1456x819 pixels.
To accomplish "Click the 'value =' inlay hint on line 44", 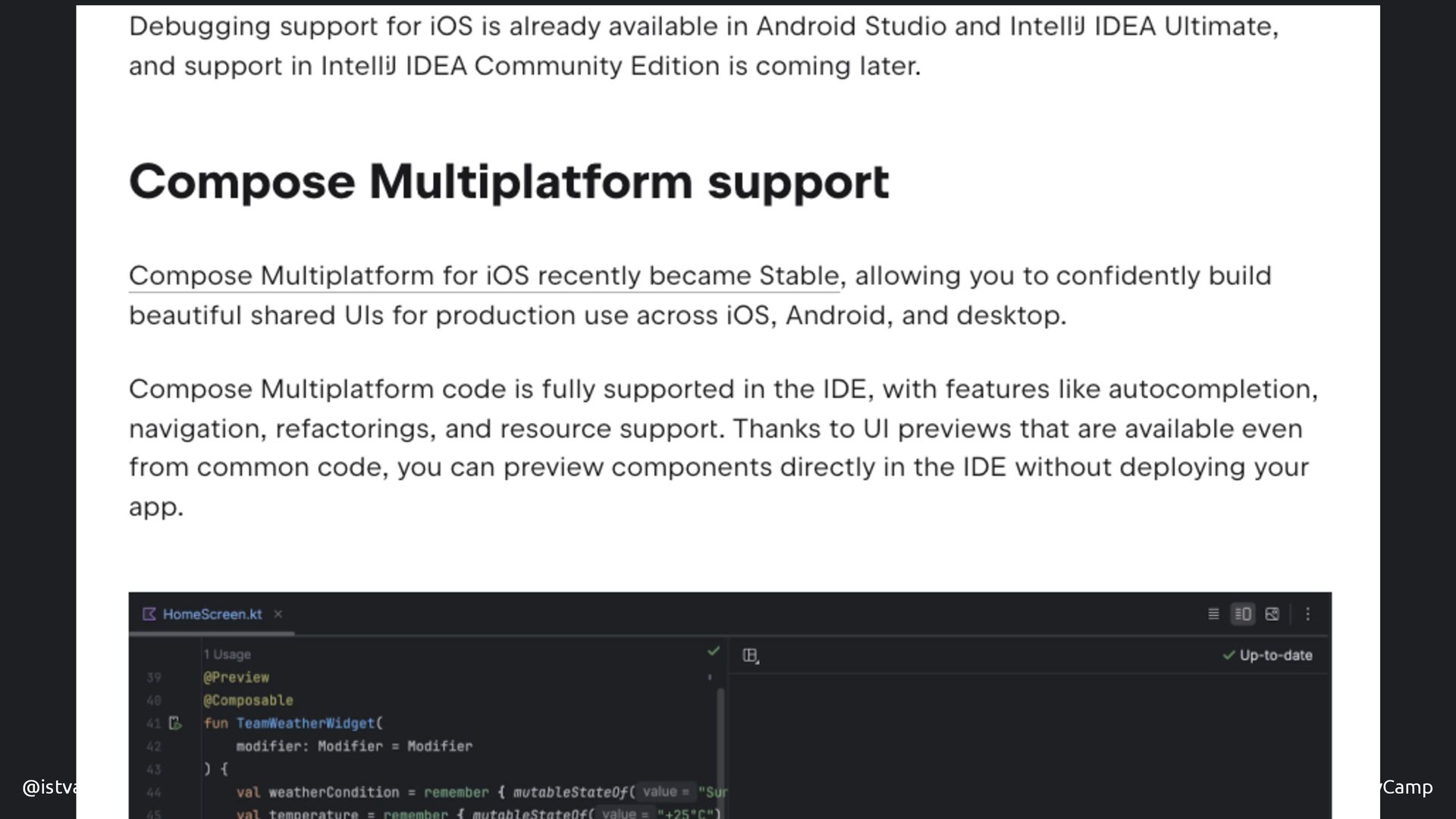I will click(x=665, y=792).
